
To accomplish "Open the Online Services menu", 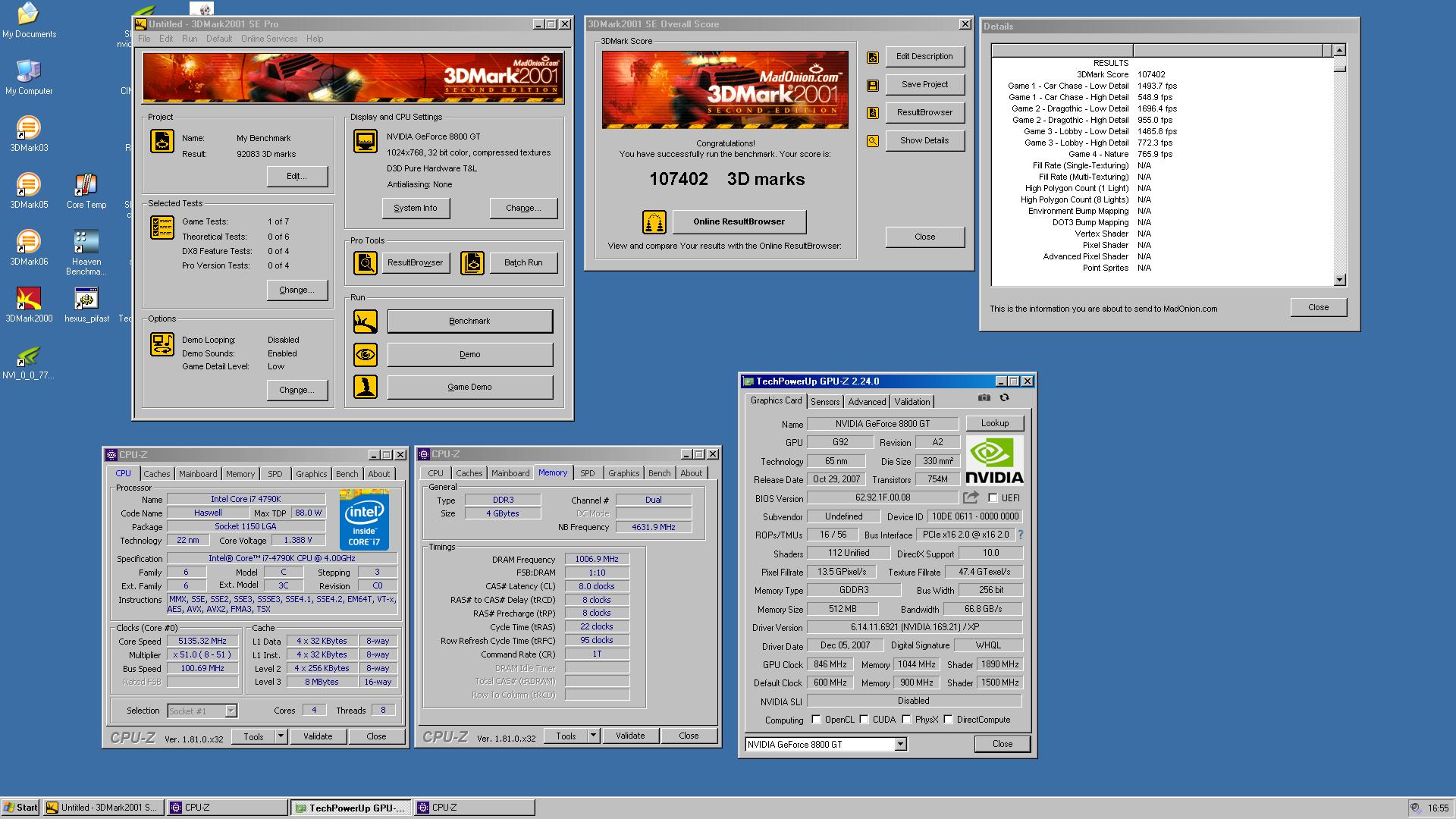I will (269, 39).
